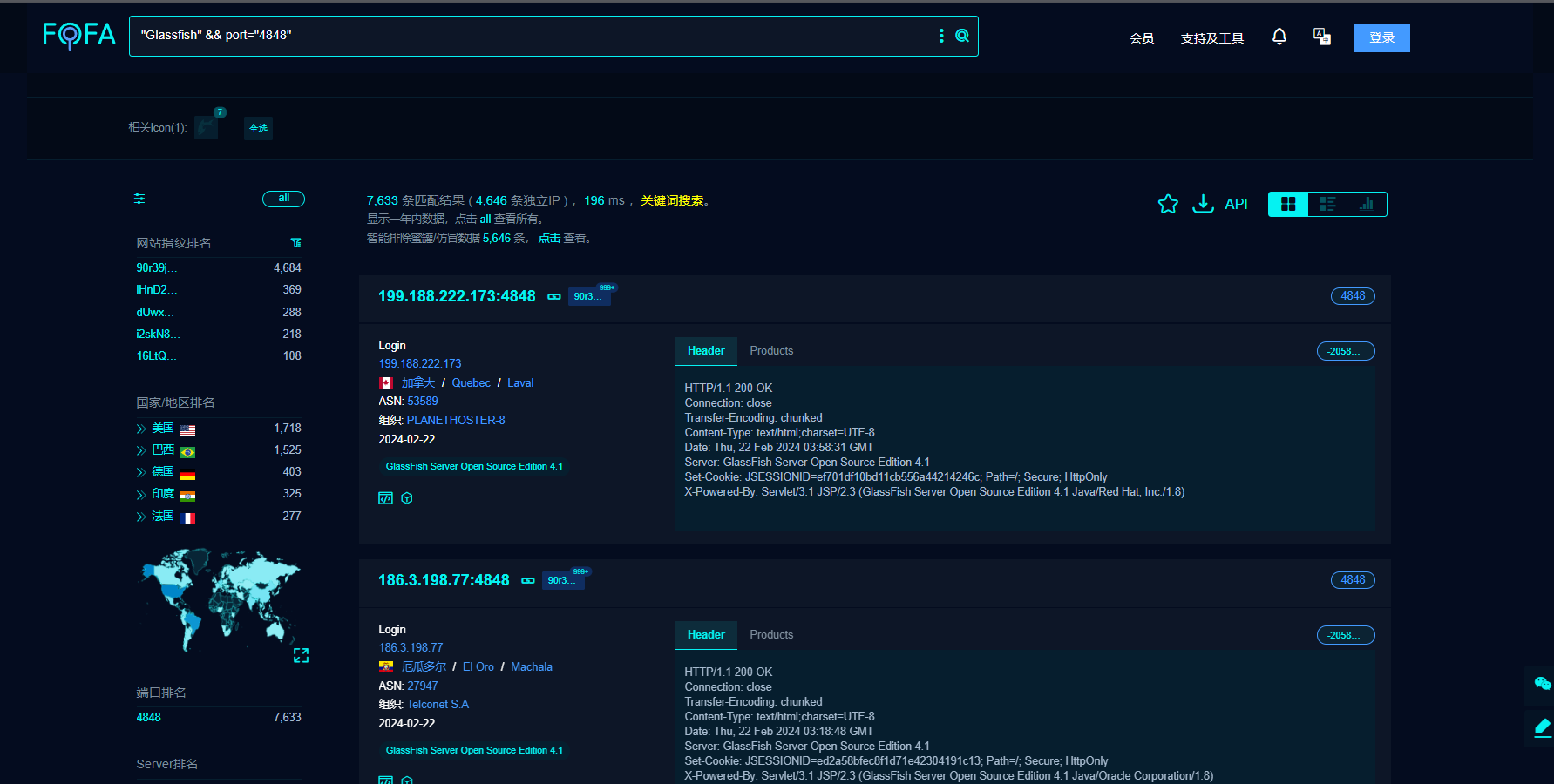Screen dimensions: 1554x784
Task: Click the 加拿大 country link
Action: 417,383
